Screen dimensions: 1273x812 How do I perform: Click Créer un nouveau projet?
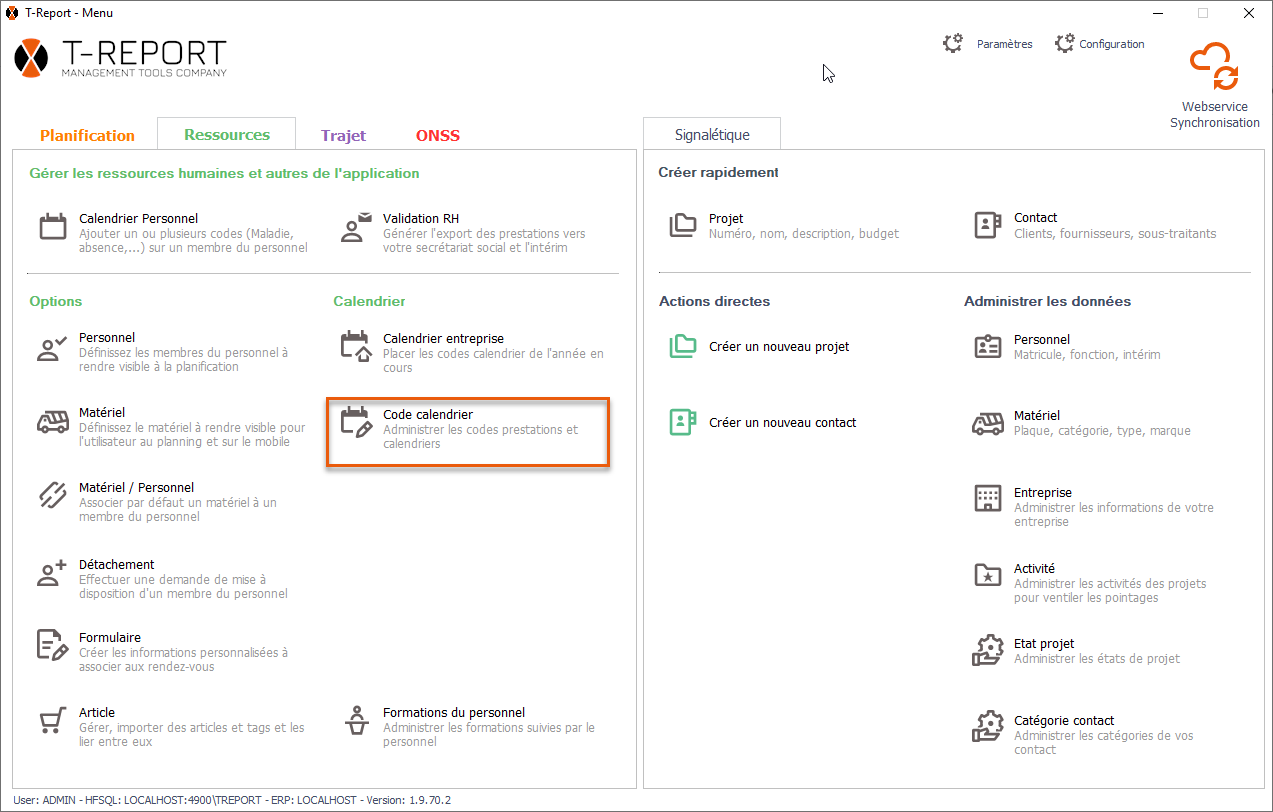point(778,347)
